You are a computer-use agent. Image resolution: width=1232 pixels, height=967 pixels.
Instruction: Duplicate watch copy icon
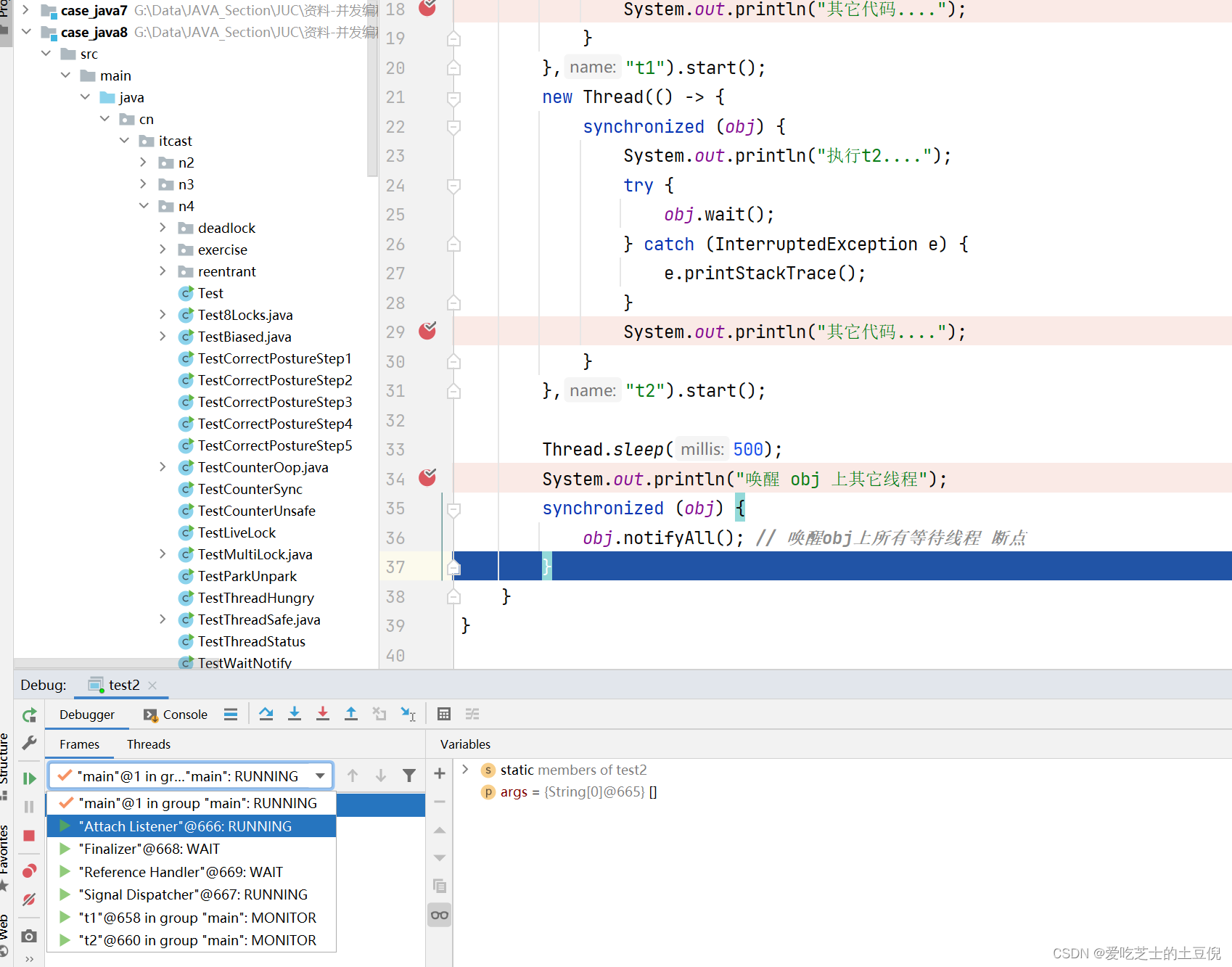pos(440,886)
